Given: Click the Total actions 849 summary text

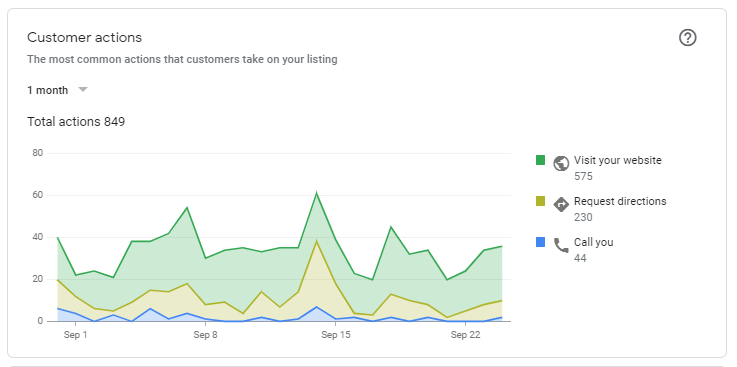Looking at the screenshot, I should 76,122.
